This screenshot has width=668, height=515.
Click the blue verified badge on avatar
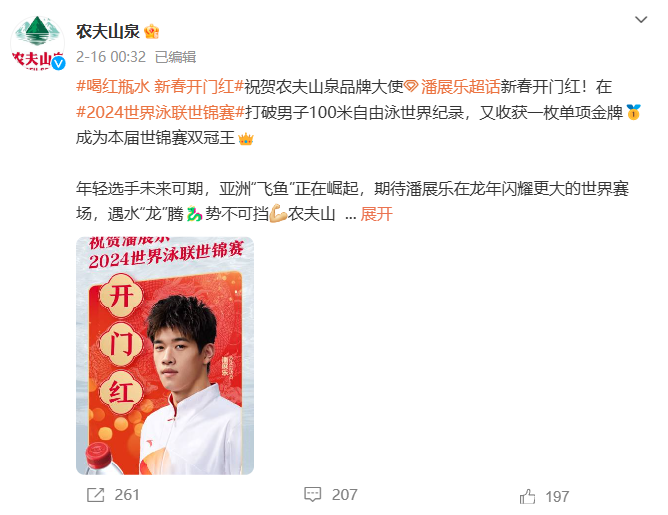(58, 63)
